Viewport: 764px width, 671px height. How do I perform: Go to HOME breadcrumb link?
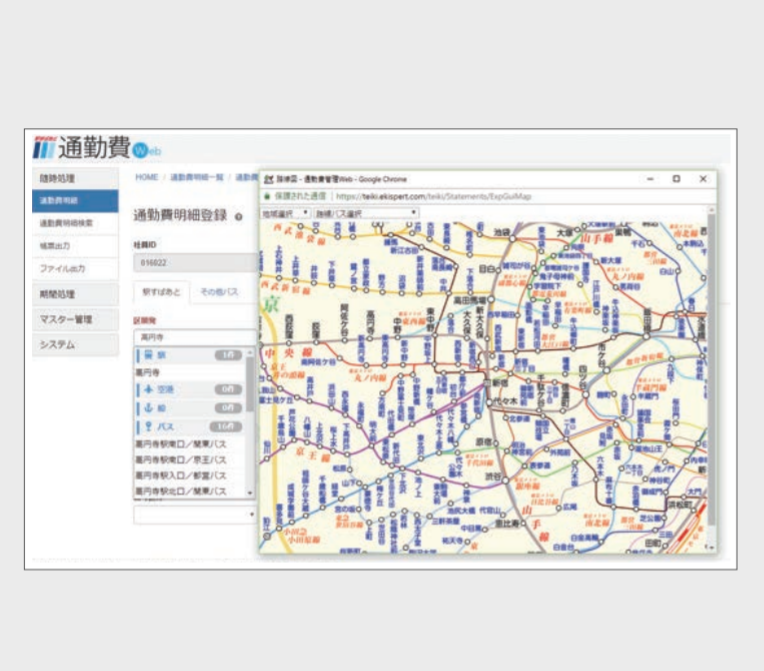point(147,177)
